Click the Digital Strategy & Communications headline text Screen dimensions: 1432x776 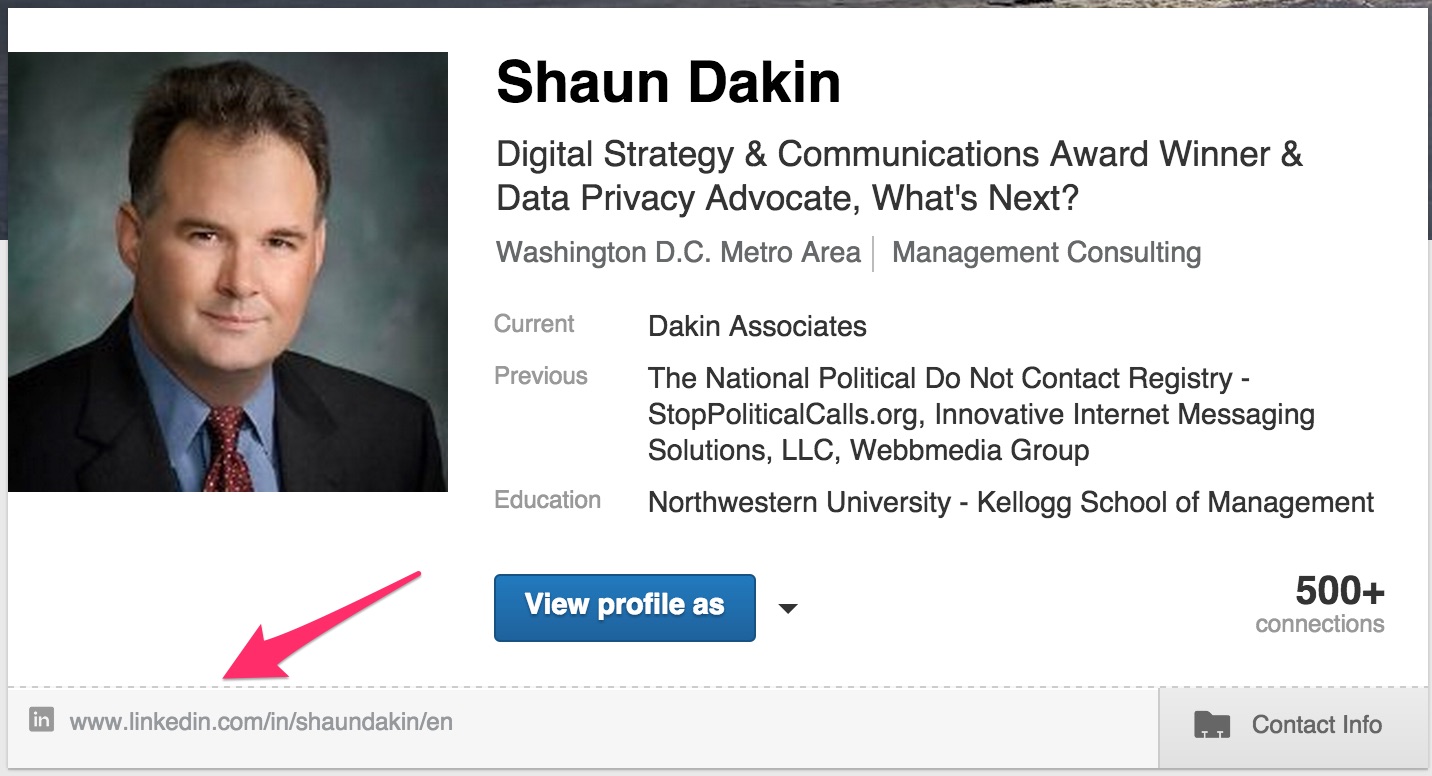(x=899, y=176)
